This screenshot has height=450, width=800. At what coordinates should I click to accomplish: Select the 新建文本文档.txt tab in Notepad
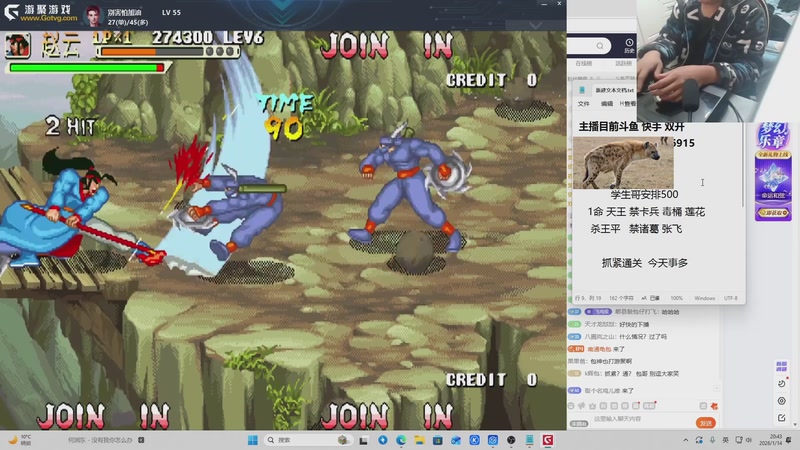[x=614, y=90]
